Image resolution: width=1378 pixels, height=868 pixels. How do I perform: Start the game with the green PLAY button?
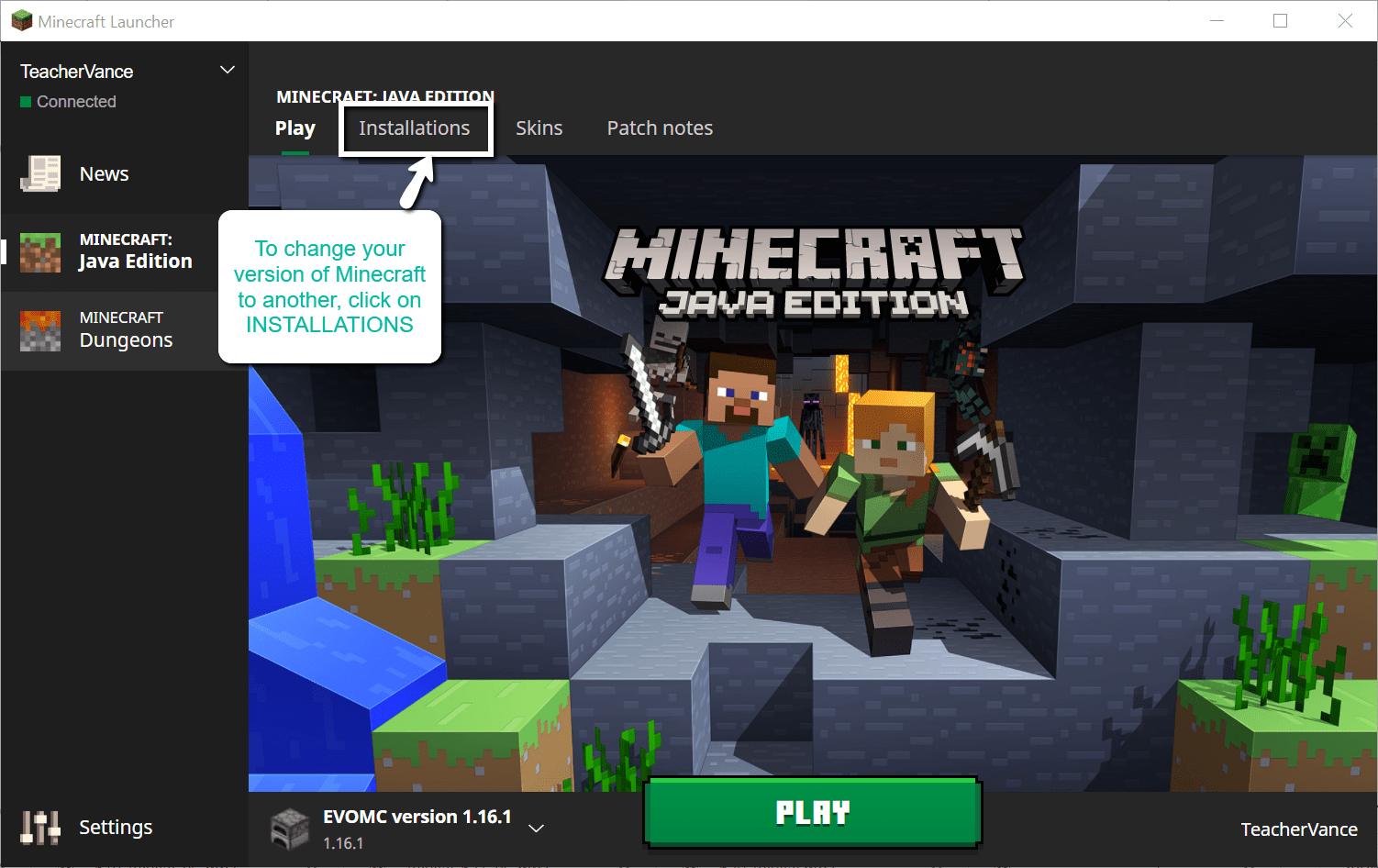coord(813,812)
